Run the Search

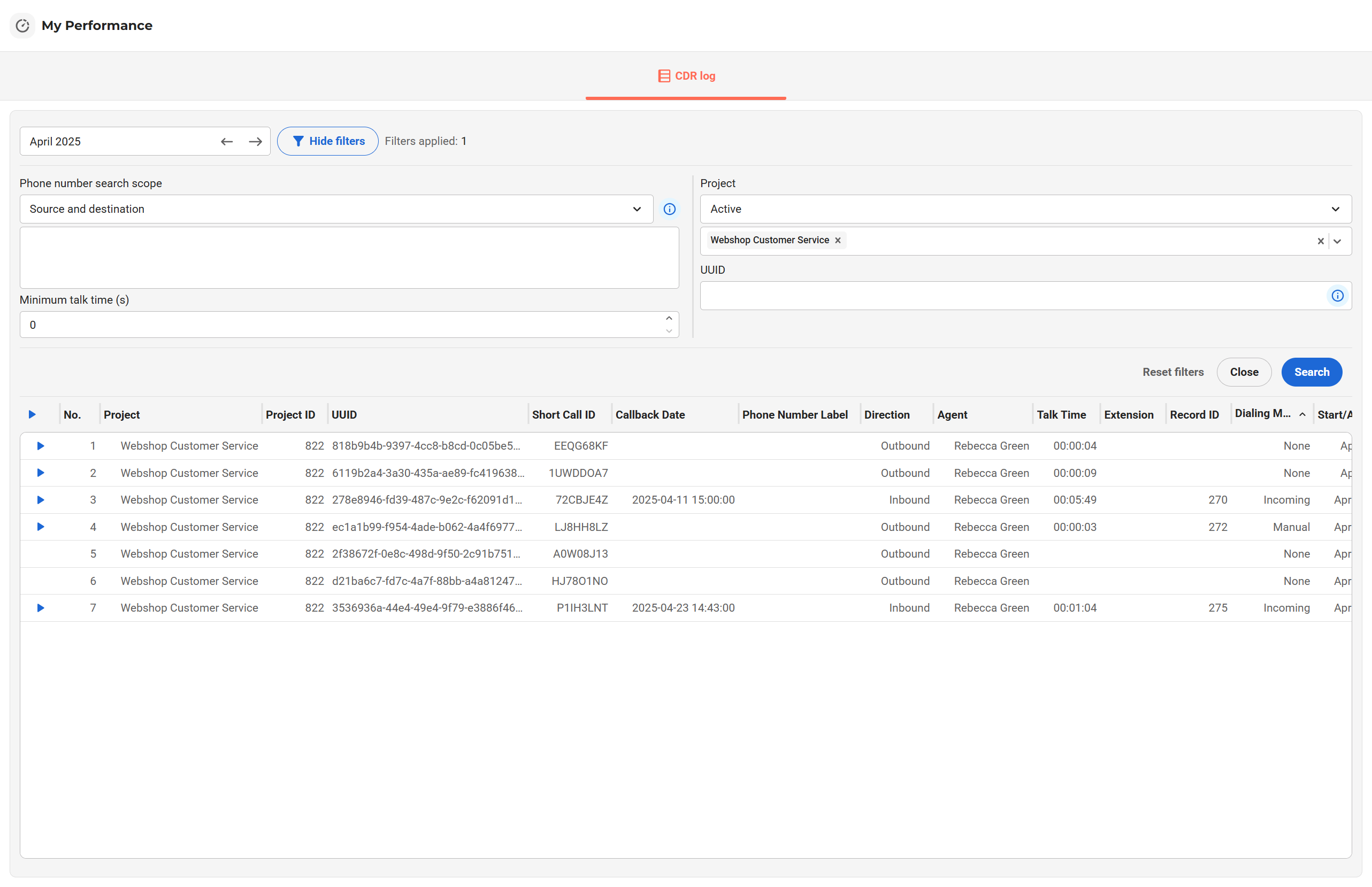[1312, 372]
